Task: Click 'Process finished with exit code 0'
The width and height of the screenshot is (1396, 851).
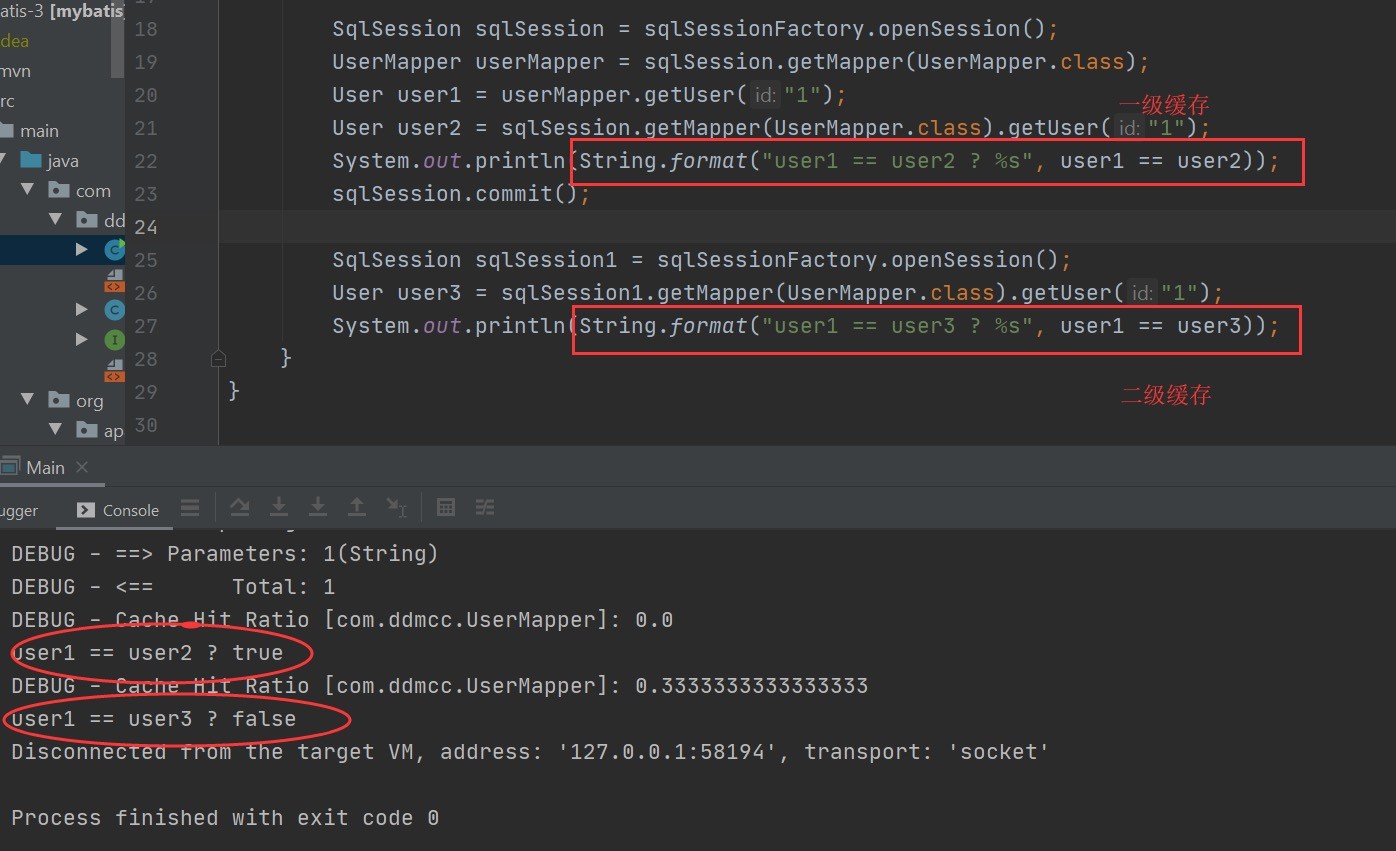Action: 225,818
